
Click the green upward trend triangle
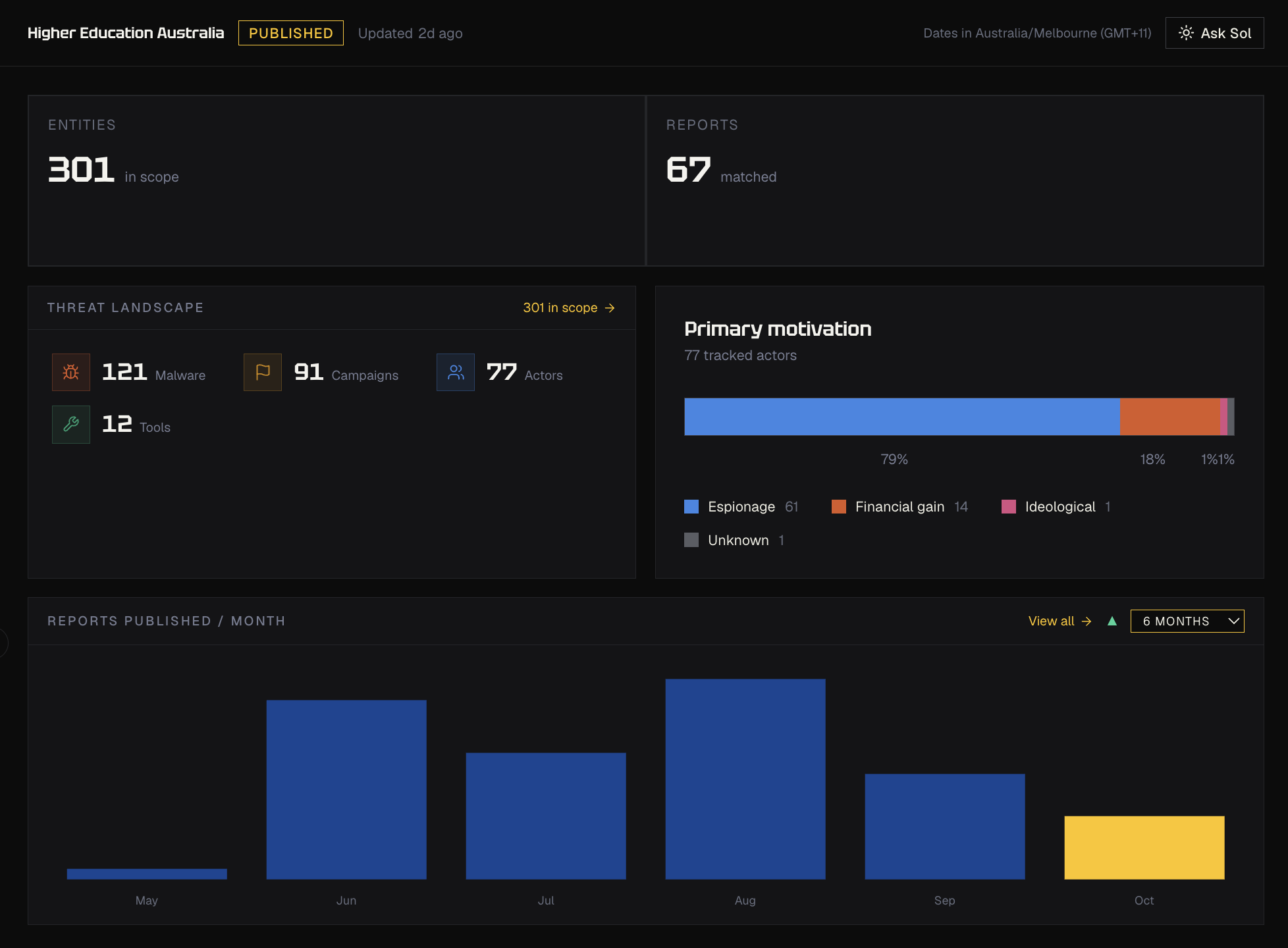click(x=1112, y=621)
